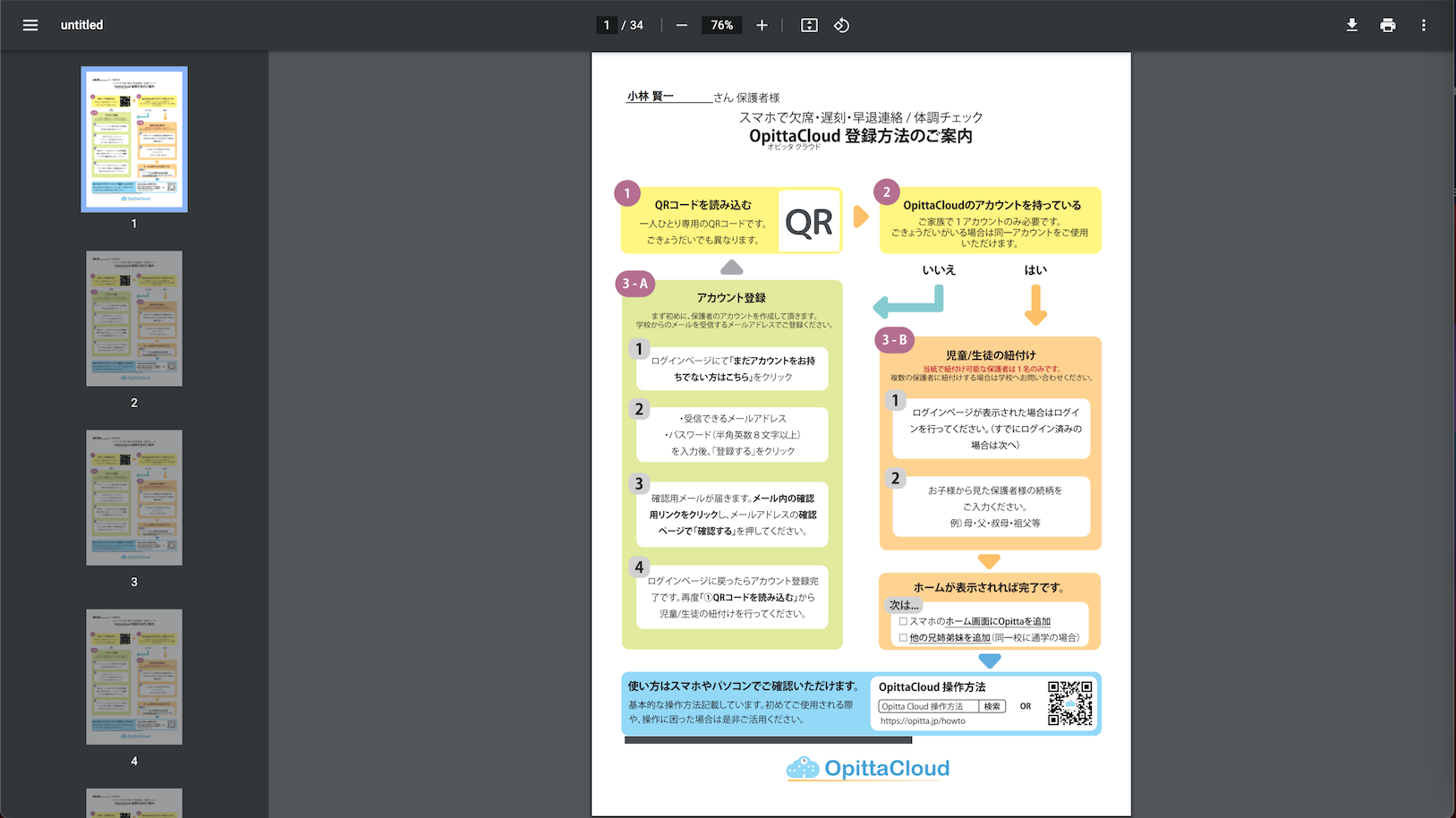Click the '児童/生徒の紐付け' section heading
Screen dimensions: 1456x818
[991, 355]
